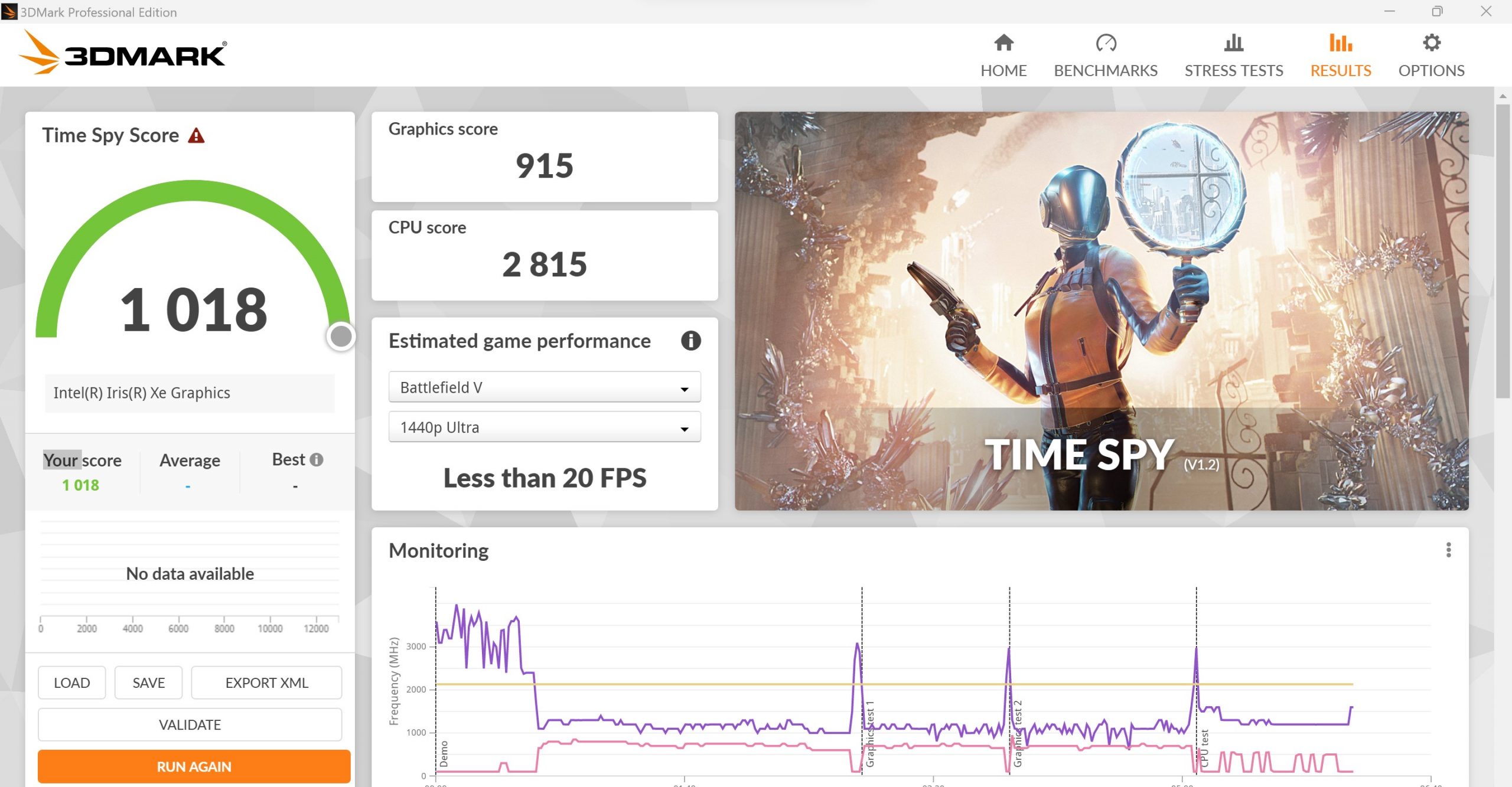Click the STRESS TESTS menu label
1512x787 pixels.
(1234, 71)
